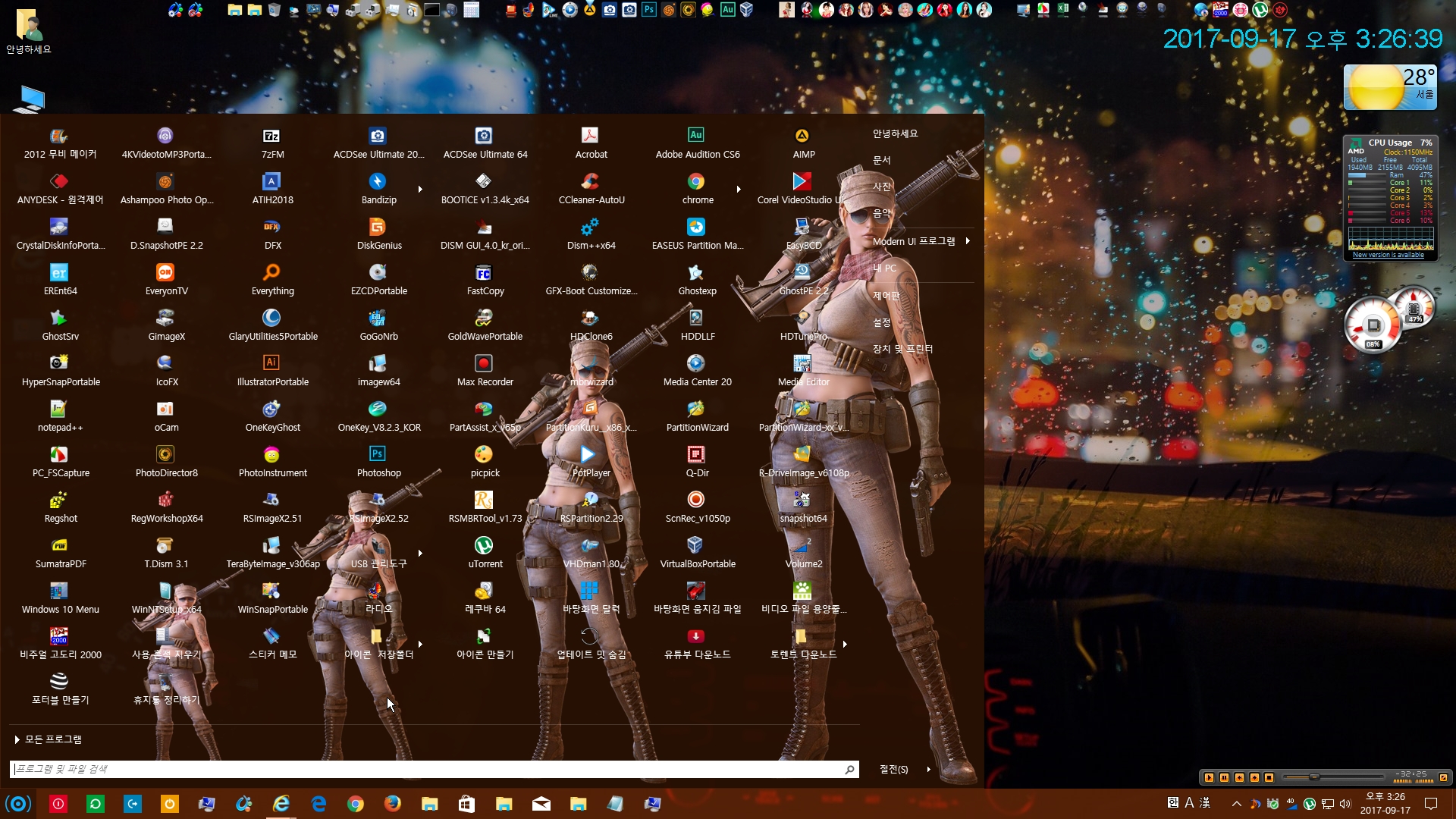
Task: Open 안녕하세요 user folder link
Action: (x=896, y=133)
